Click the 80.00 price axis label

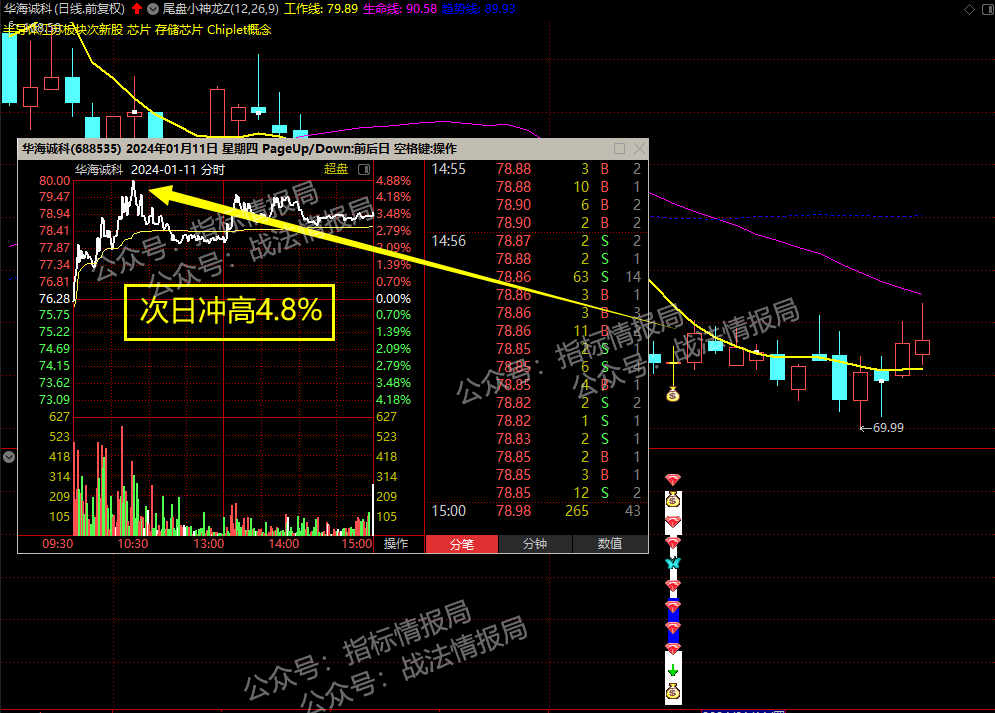pyautogui.click(x=55, y=181)
